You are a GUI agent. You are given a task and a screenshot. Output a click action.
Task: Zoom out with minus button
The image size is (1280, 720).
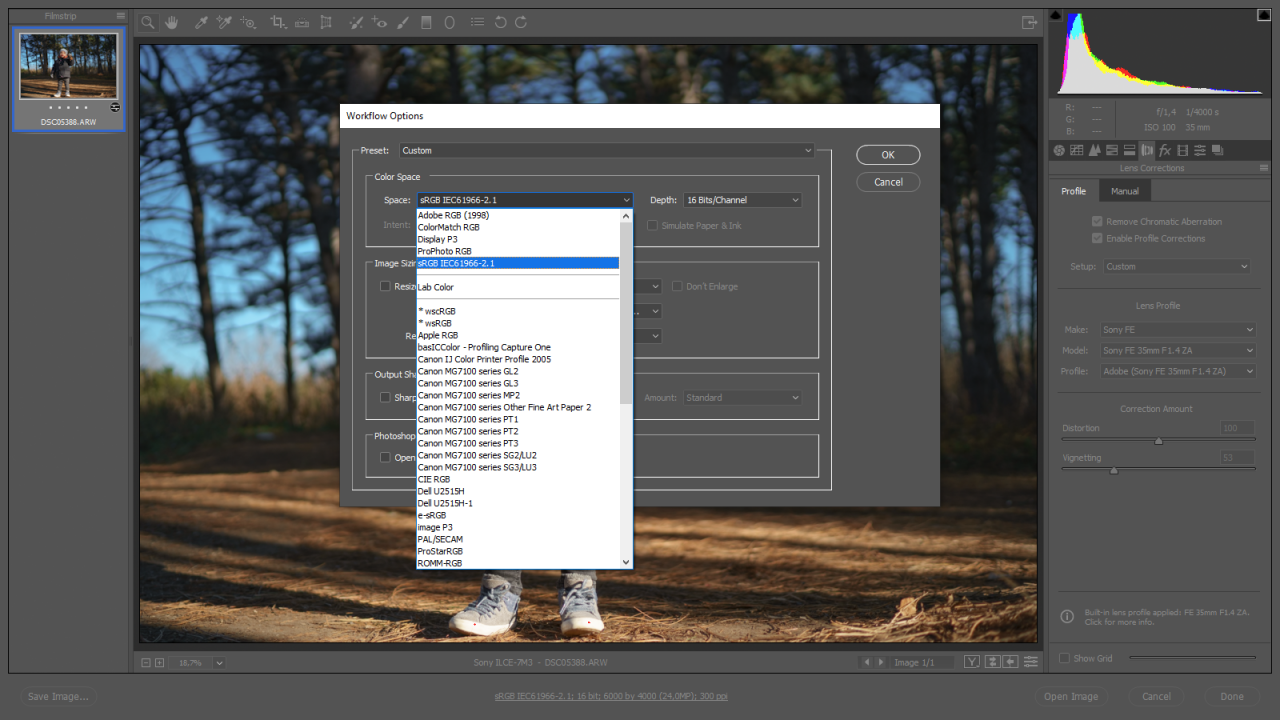[x=146, y=662]
